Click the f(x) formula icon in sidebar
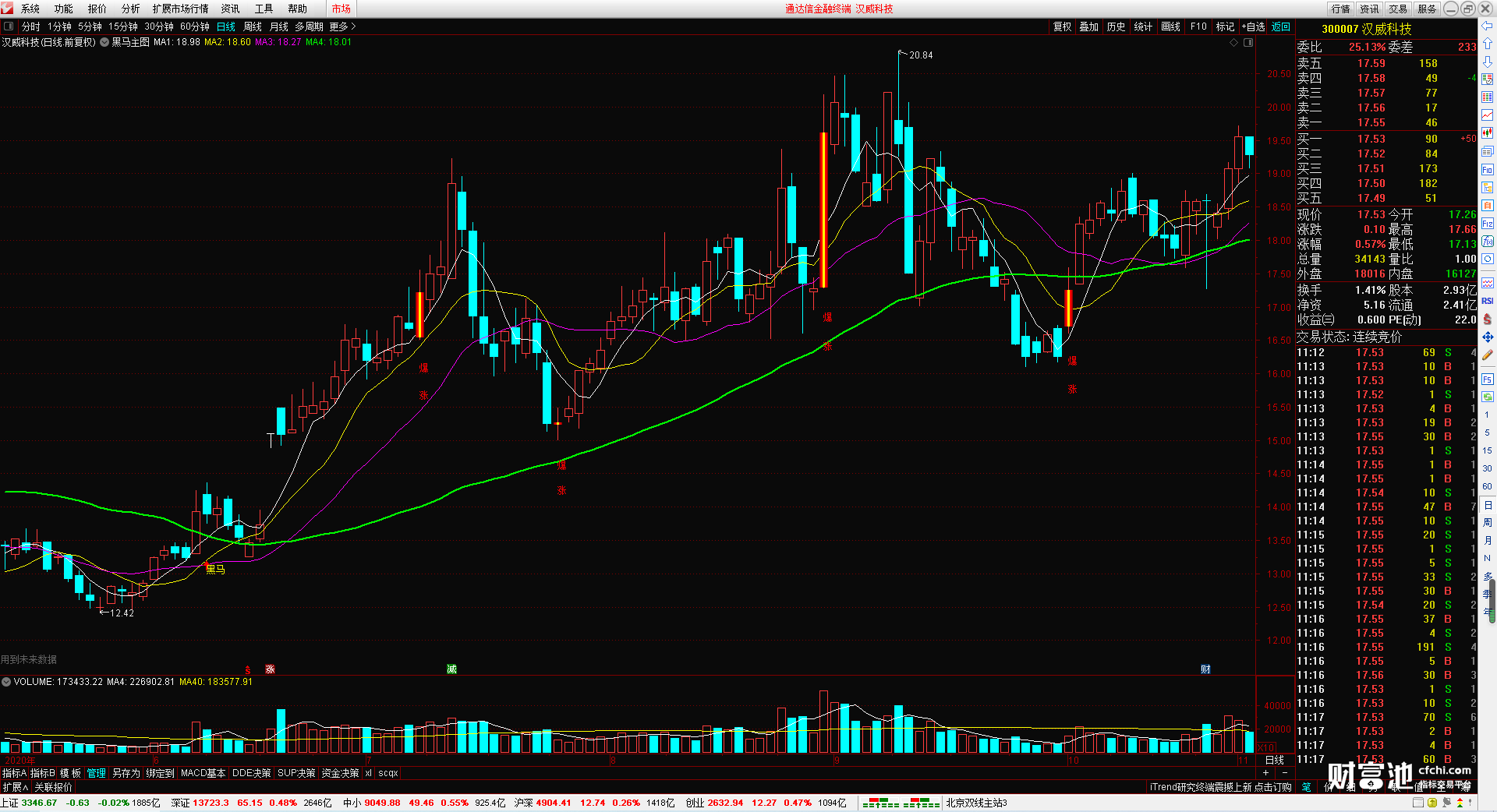 pyautogui.click(x=1487, y=242)
